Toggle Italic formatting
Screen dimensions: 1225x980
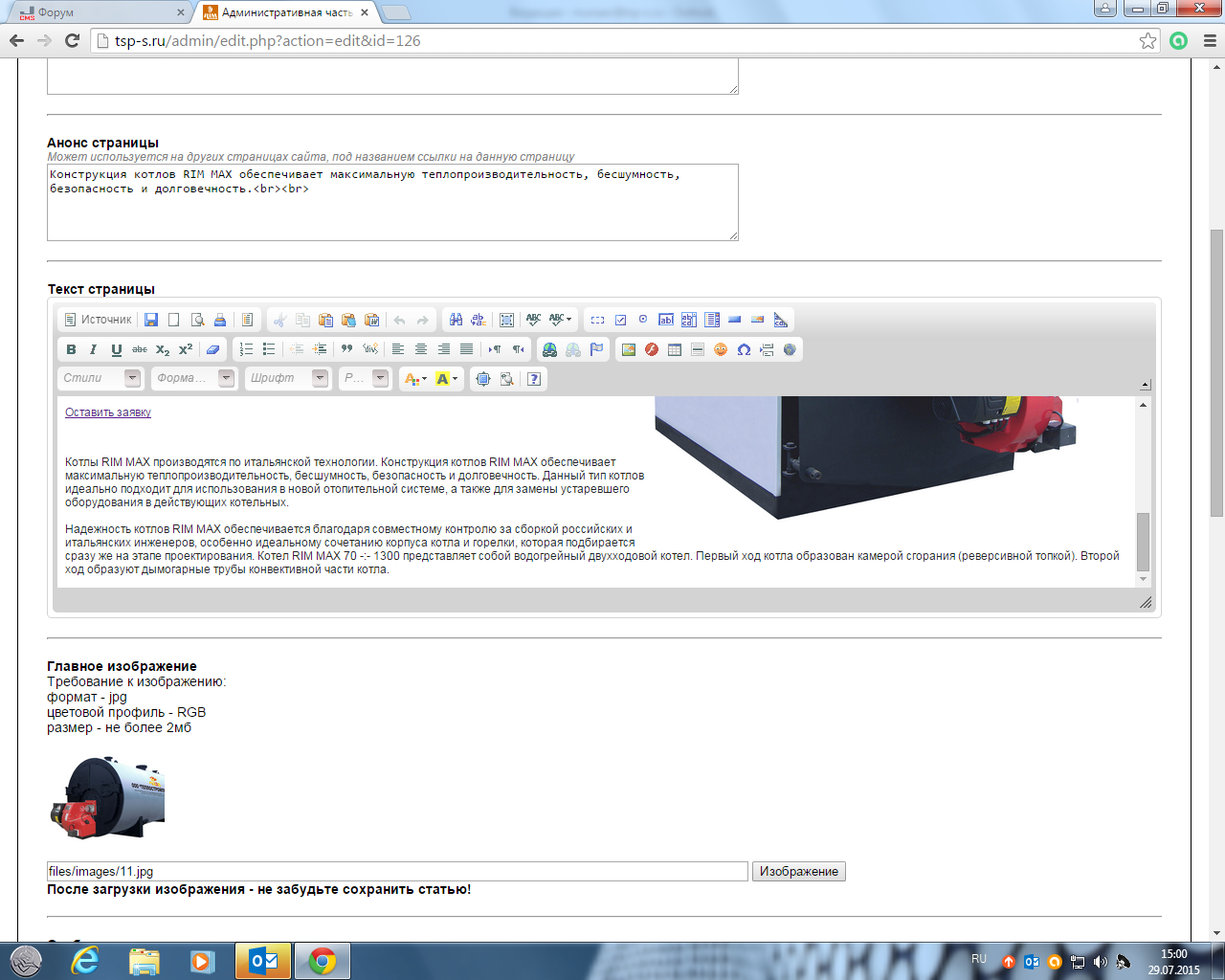[94, 349]
